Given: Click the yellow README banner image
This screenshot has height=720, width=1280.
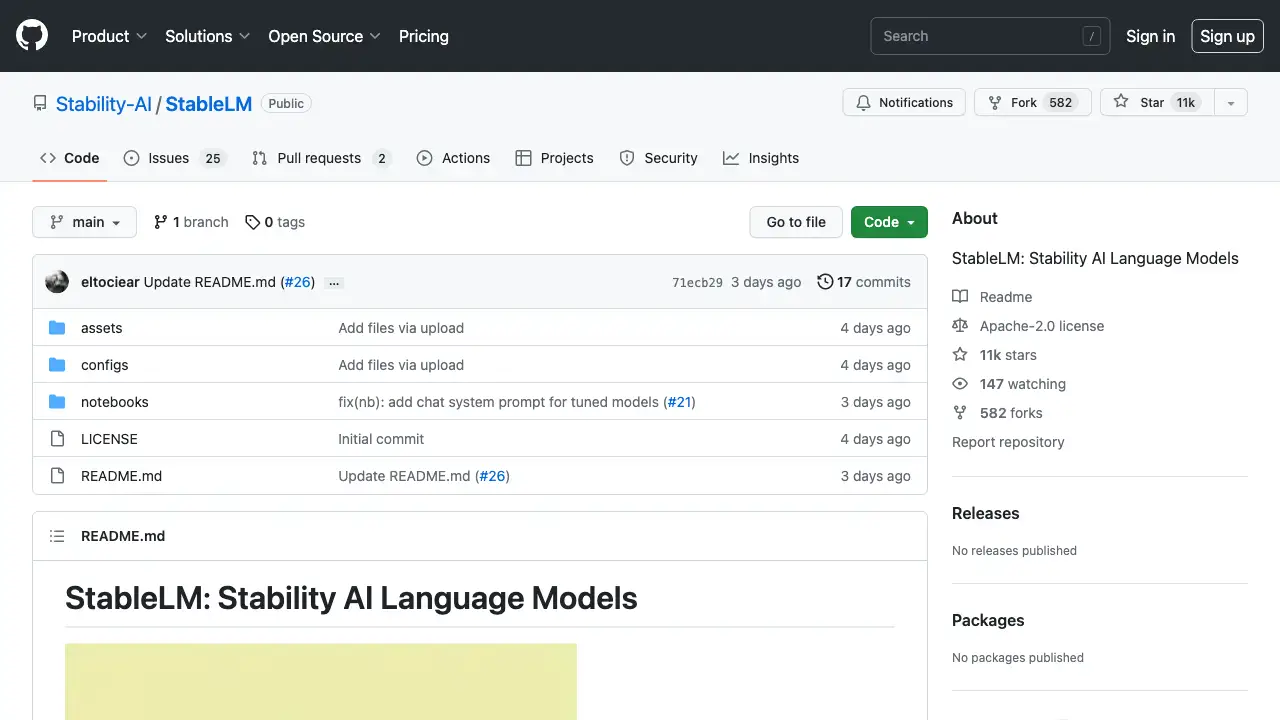Looking at the screenshot, I should click(321, 681).
